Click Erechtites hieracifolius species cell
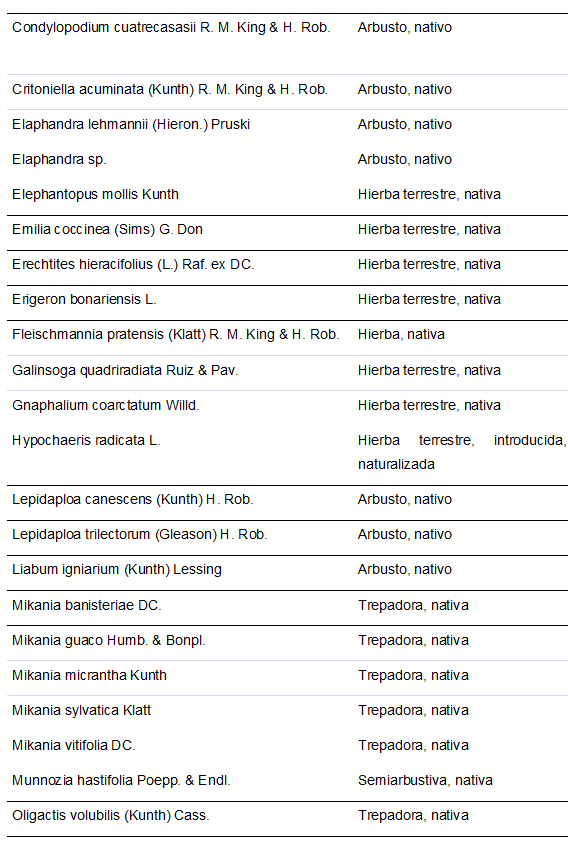568x850 pixels. tap(133, 265)
